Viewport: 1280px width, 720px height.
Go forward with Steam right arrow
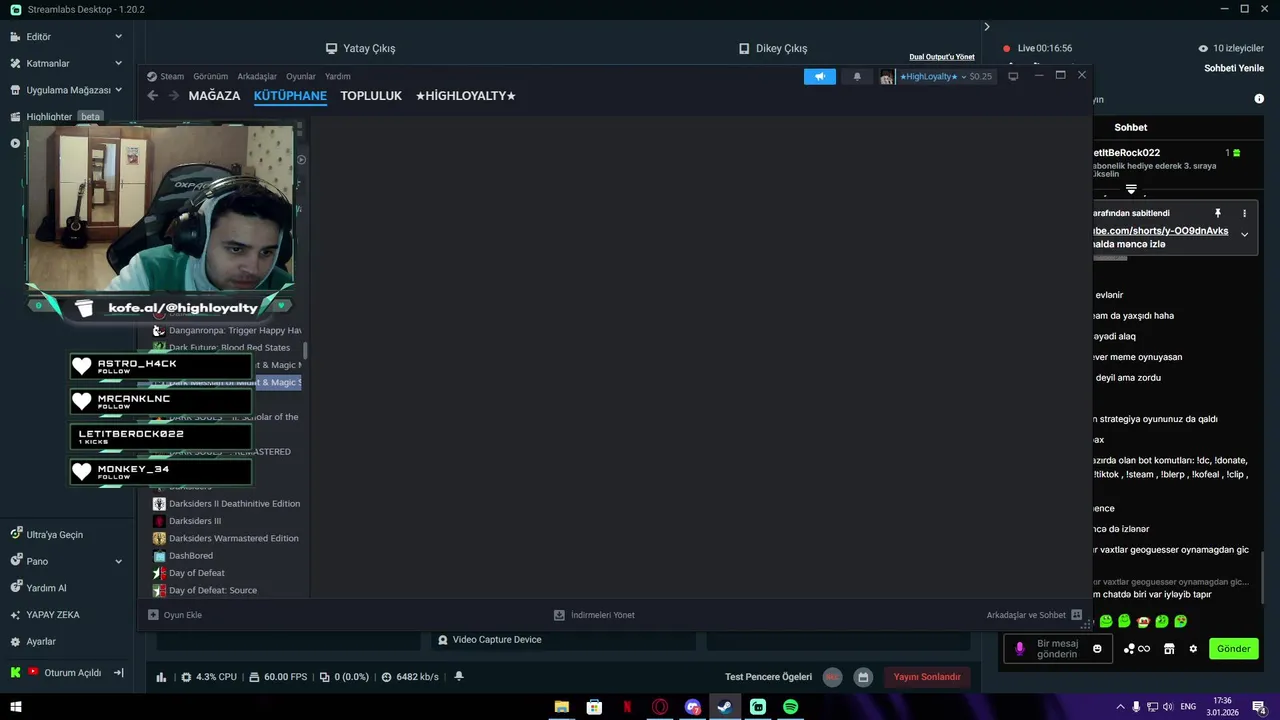point(174,96)
